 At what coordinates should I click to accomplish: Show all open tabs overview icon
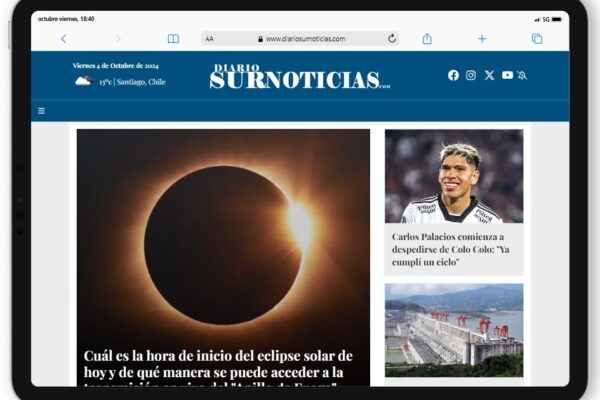pyautogui.click(x=537, y=39)
